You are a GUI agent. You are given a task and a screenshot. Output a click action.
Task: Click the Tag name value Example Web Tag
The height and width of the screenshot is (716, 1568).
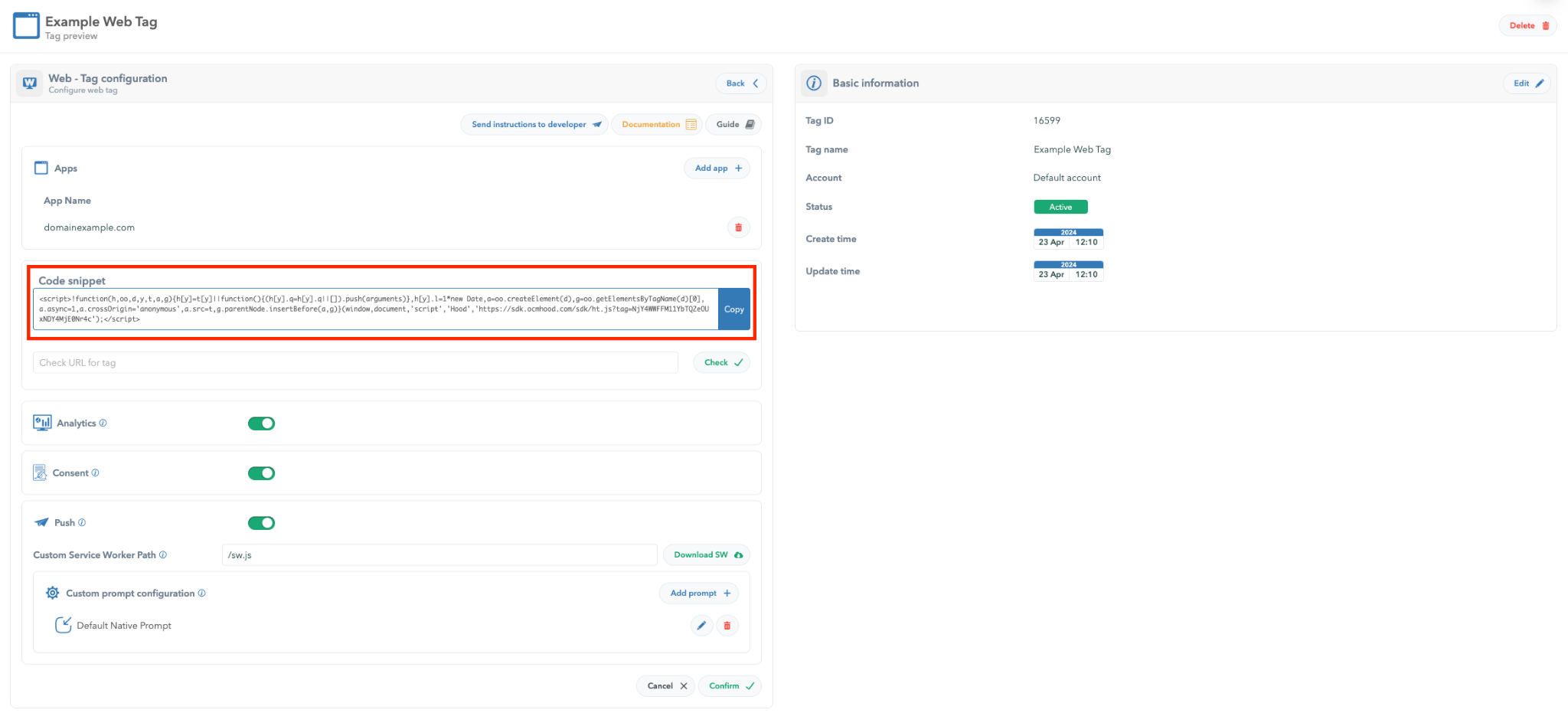(x=1072, y=149)
